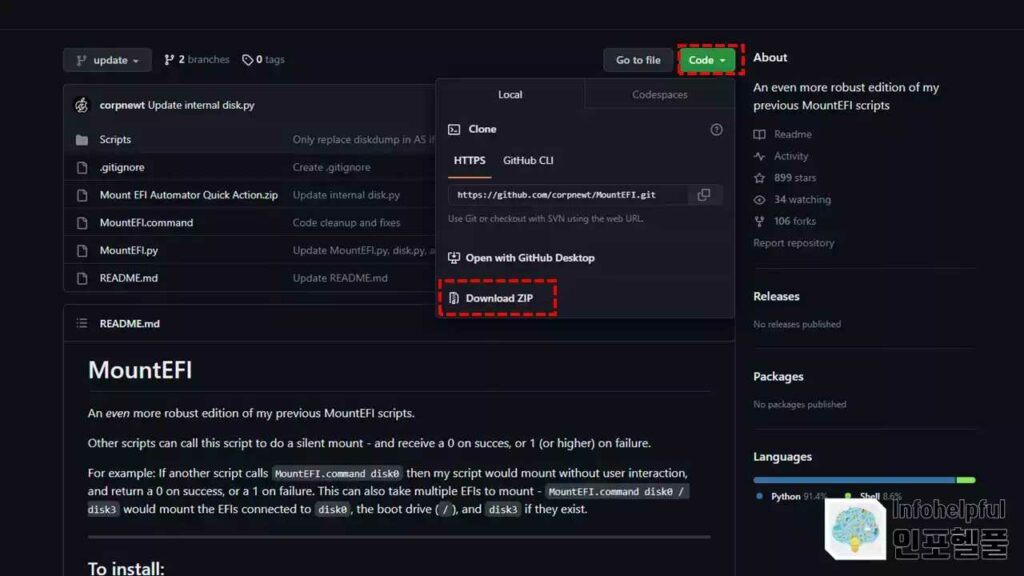Screen dimensions: 1024x576
Task: Click the Clone terminal icon
Action: coord(454,129)
